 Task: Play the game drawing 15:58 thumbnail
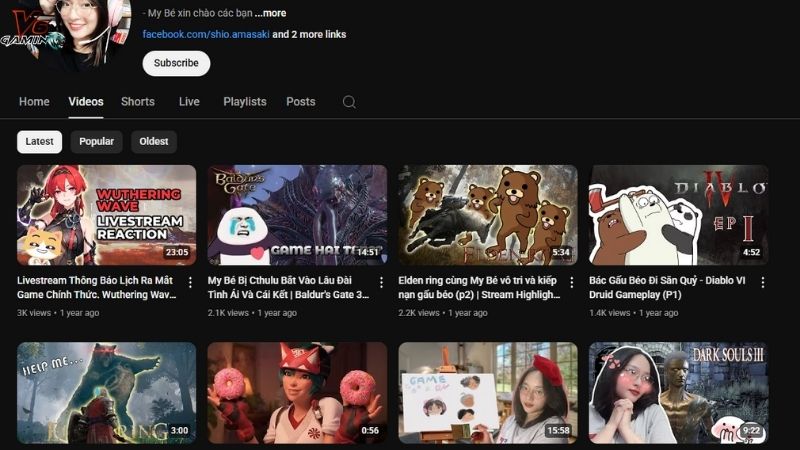pos(488,392)
